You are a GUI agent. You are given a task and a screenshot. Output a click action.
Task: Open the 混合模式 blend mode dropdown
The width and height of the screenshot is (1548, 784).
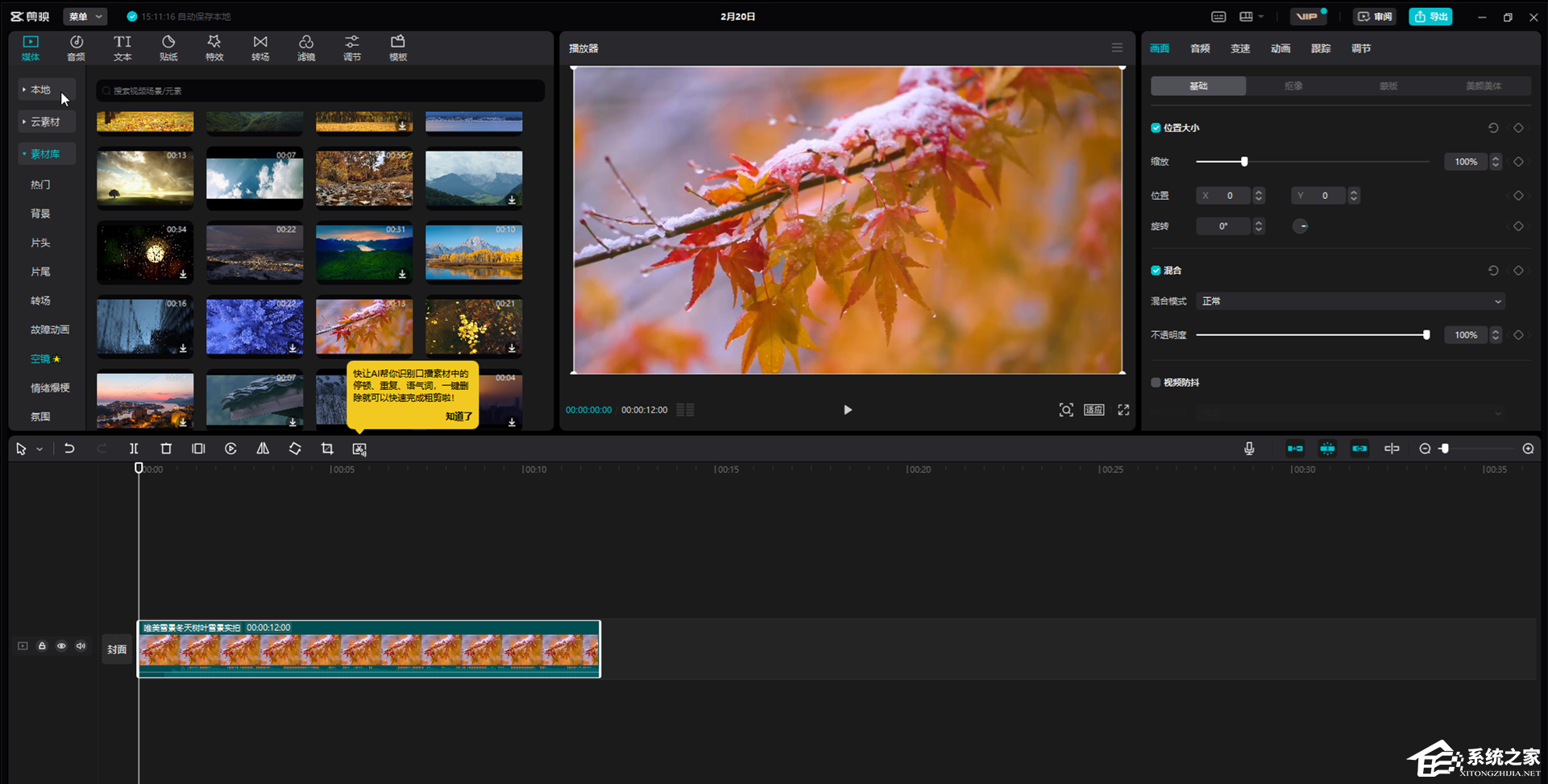point(1351,301)
